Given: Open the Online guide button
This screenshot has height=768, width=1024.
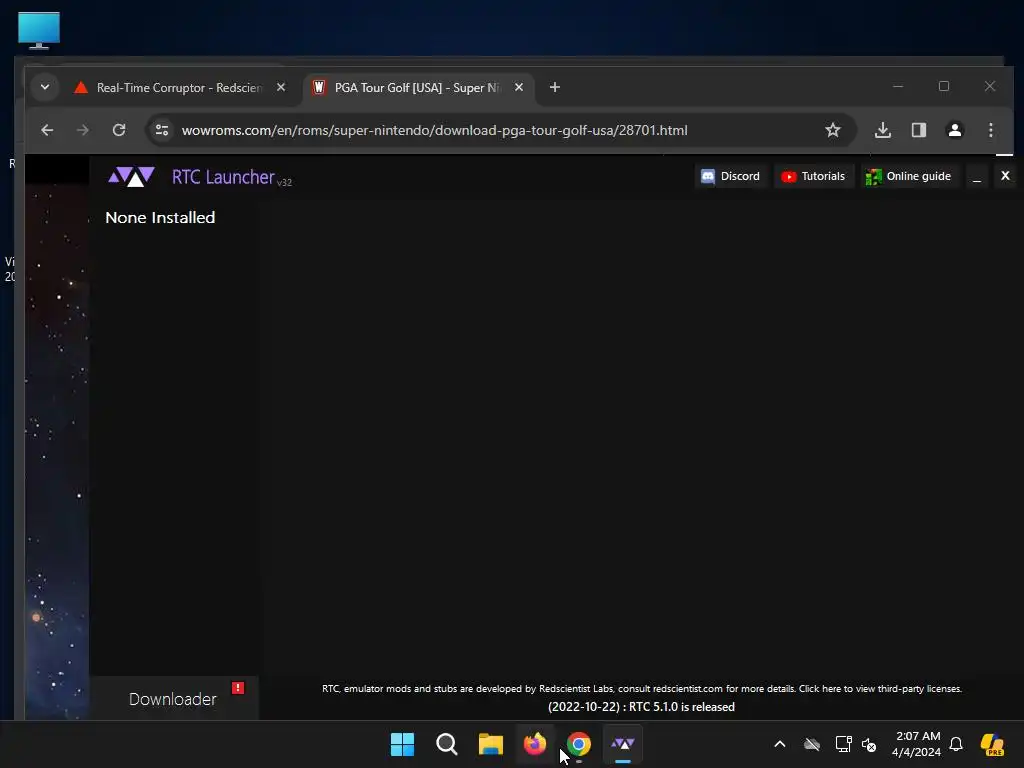Looking at the screenshot, I should coord(908,176).
